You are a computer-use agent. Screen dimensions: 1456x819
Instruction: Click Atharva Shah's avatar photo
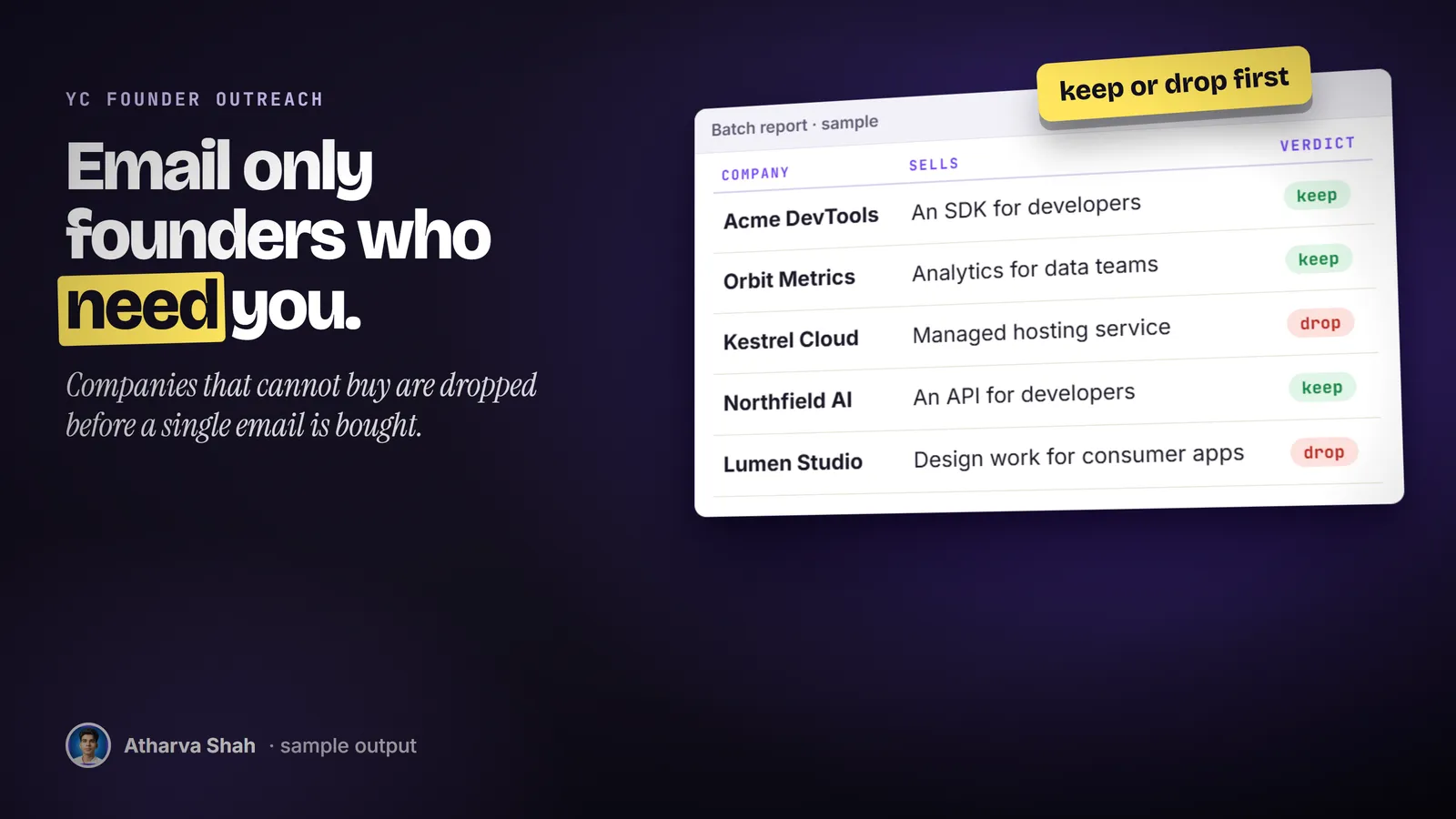coord(88,745)
